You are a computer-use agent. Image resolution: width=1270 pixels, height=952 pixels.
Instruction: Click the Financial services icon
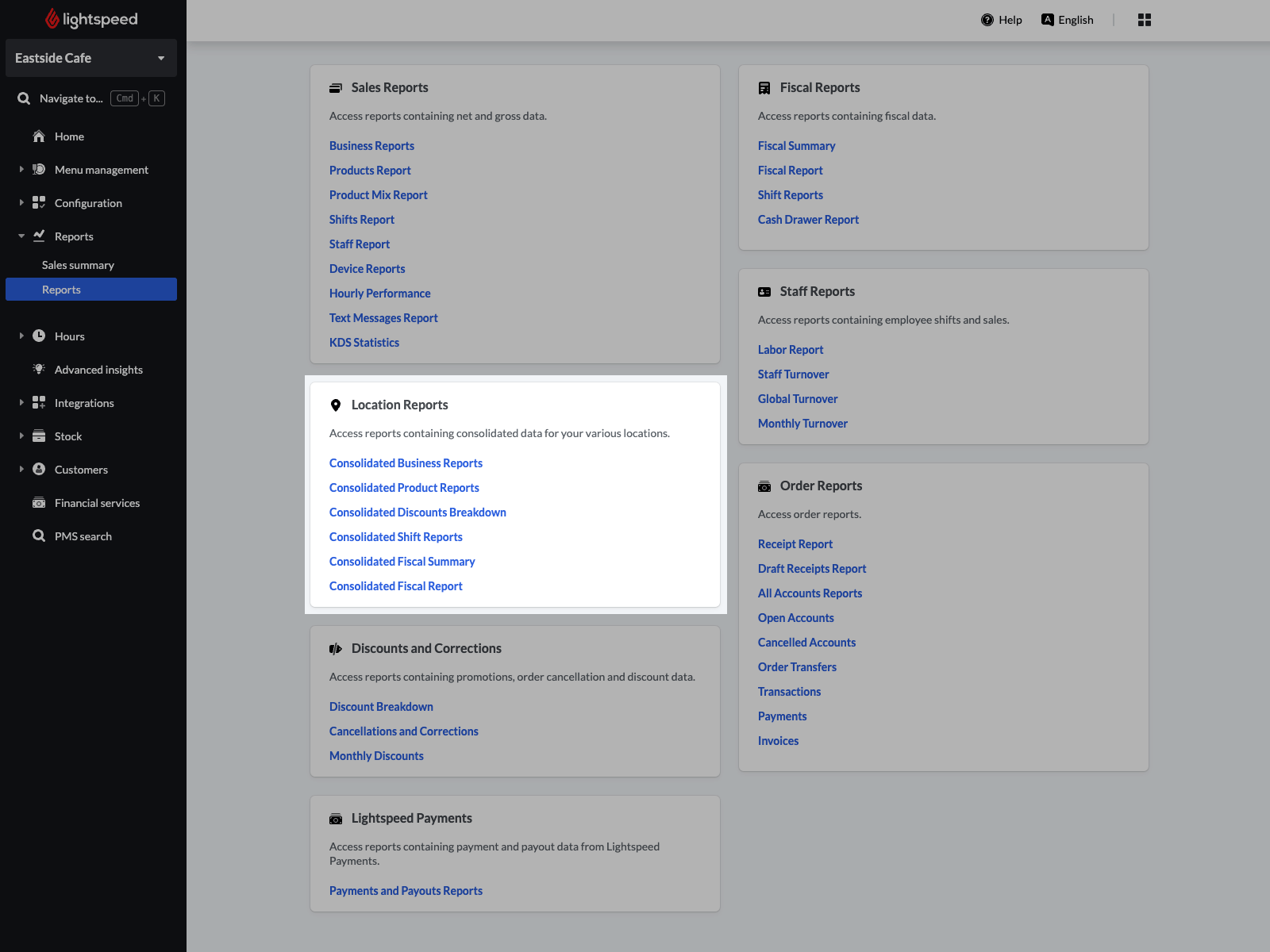39,503
